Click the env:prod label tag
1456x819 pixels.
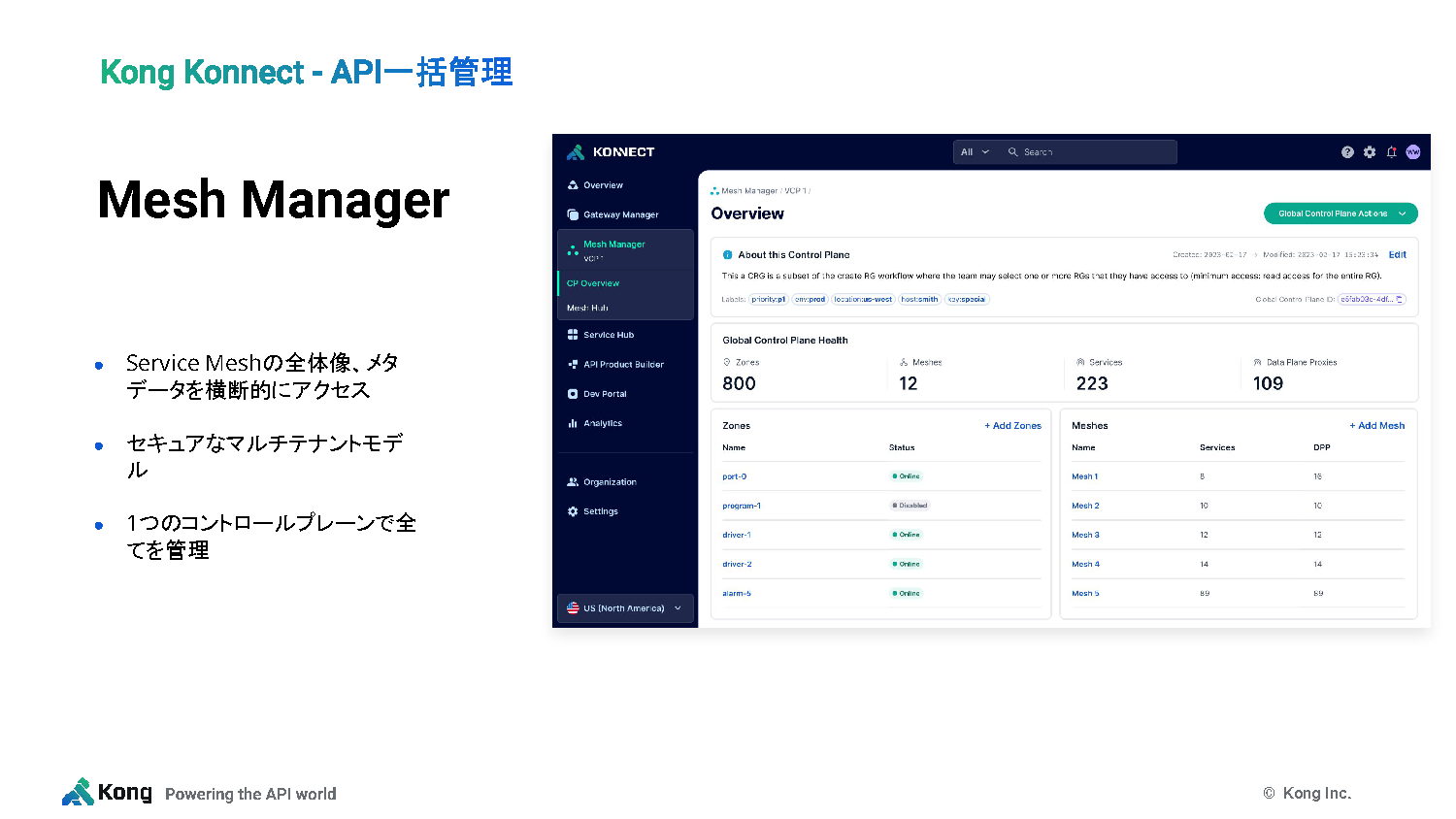pos(811,299)
